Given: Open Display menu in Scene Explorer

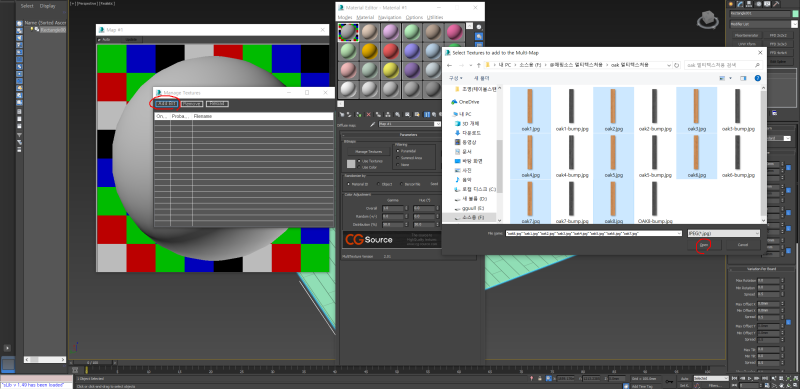Looking at the screenshot, I should 48,6.
